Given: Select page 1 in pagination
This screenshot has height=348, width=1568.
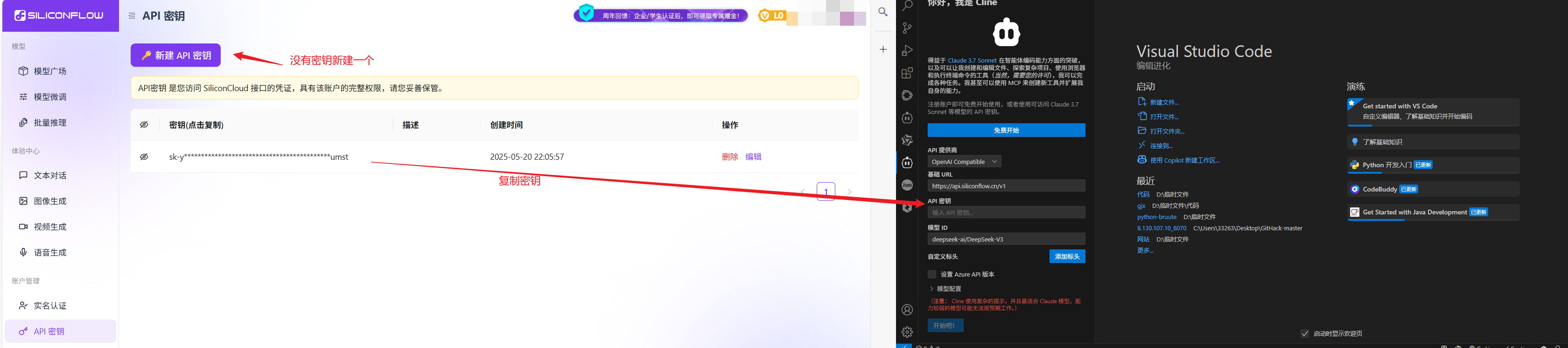Looking at the screenshot, I should coord(826,192).
